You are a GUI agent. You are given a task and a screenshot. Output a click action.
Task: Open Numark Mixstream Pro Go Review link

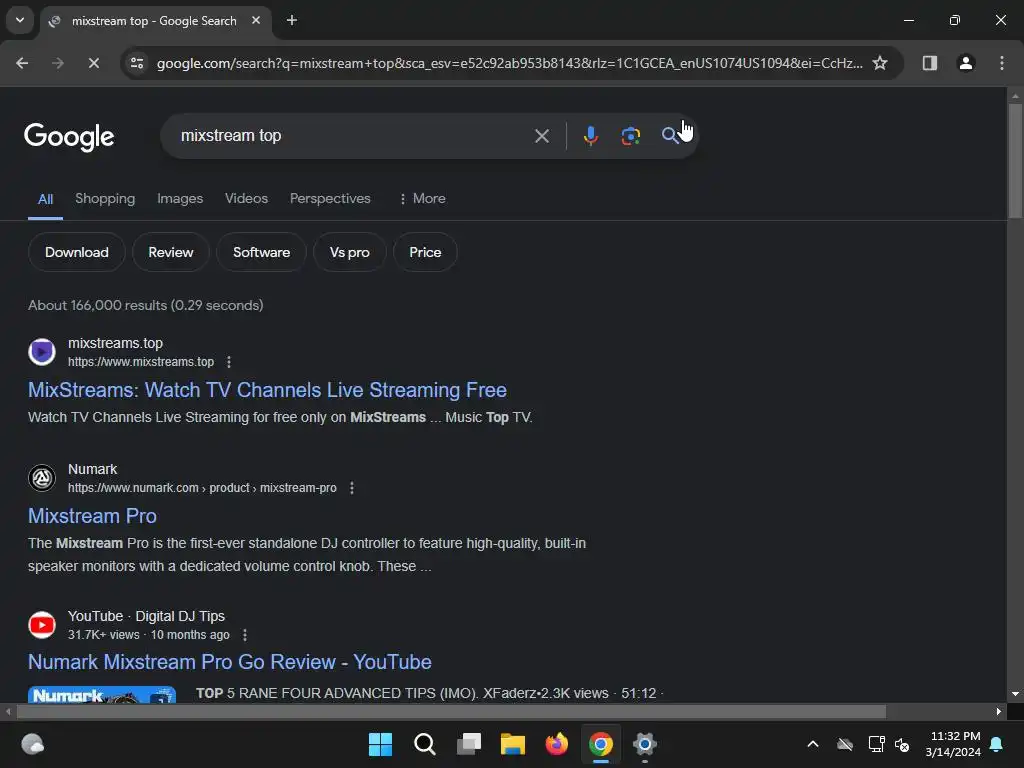[x=229, y=662]
